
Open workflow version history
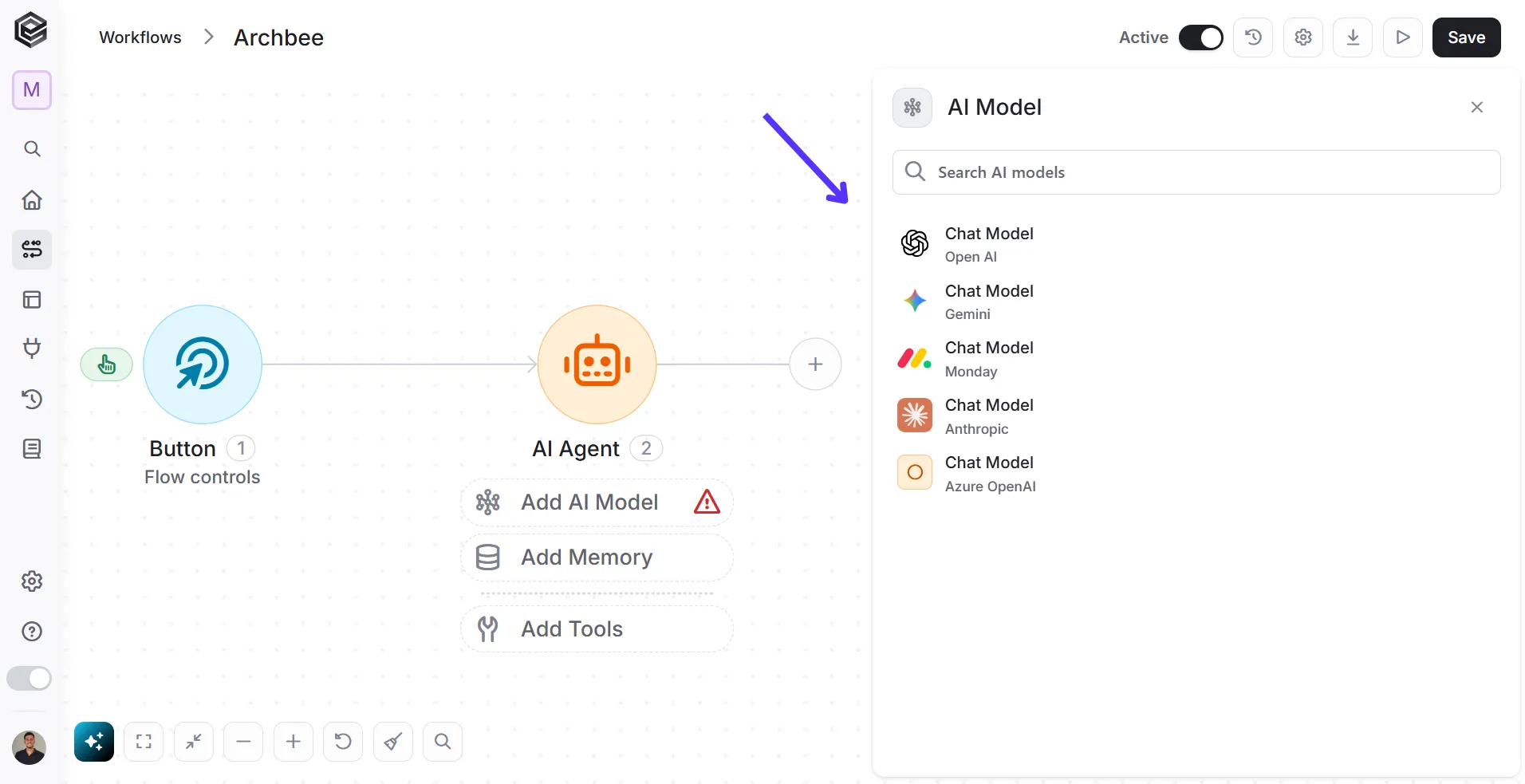(x=1253, y=37)
